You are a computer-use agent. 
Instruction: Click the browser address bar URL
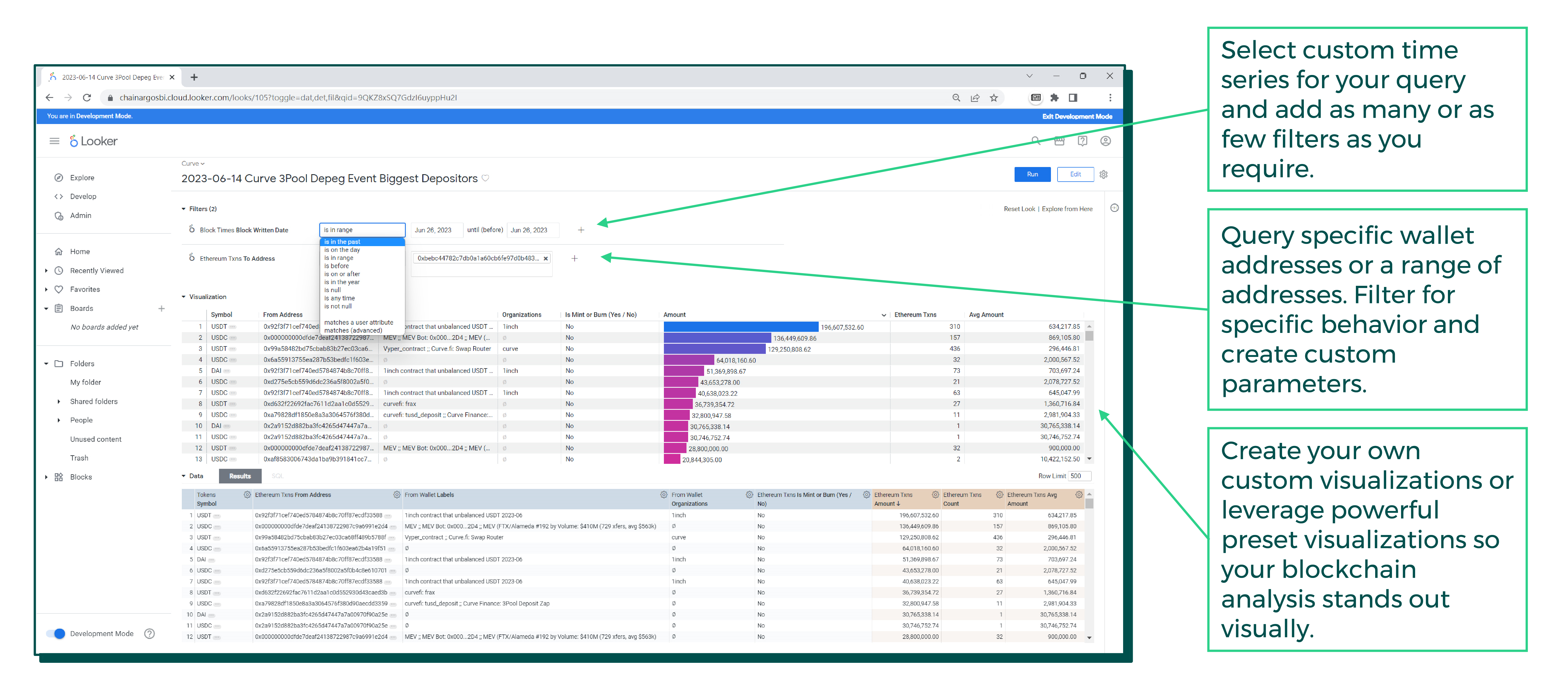[288, 98]
